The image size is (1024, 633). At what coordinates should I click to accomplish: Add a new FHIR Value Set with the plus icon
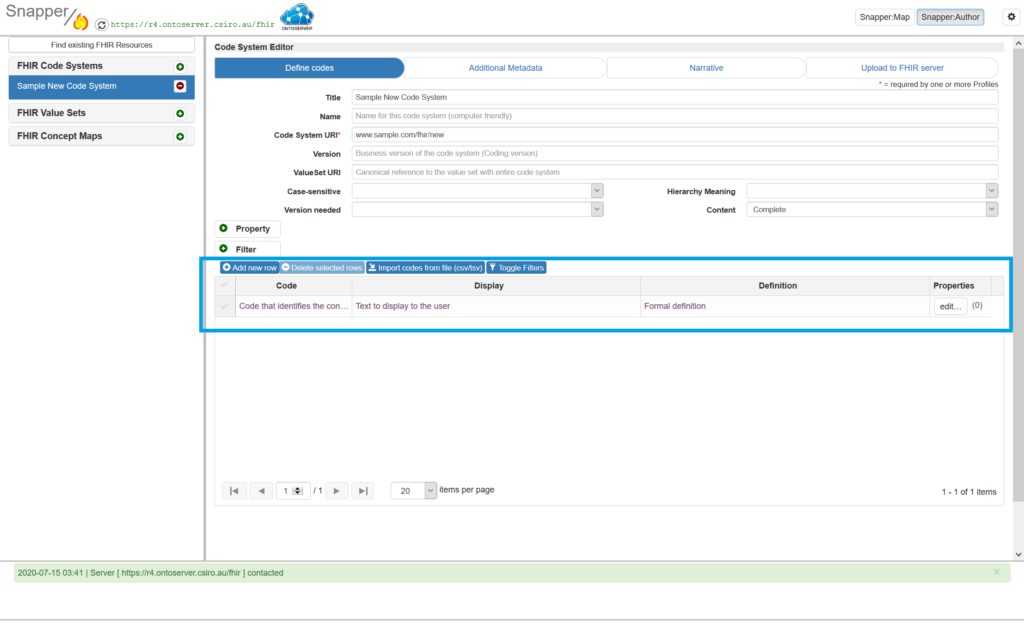tap(180, 114)
